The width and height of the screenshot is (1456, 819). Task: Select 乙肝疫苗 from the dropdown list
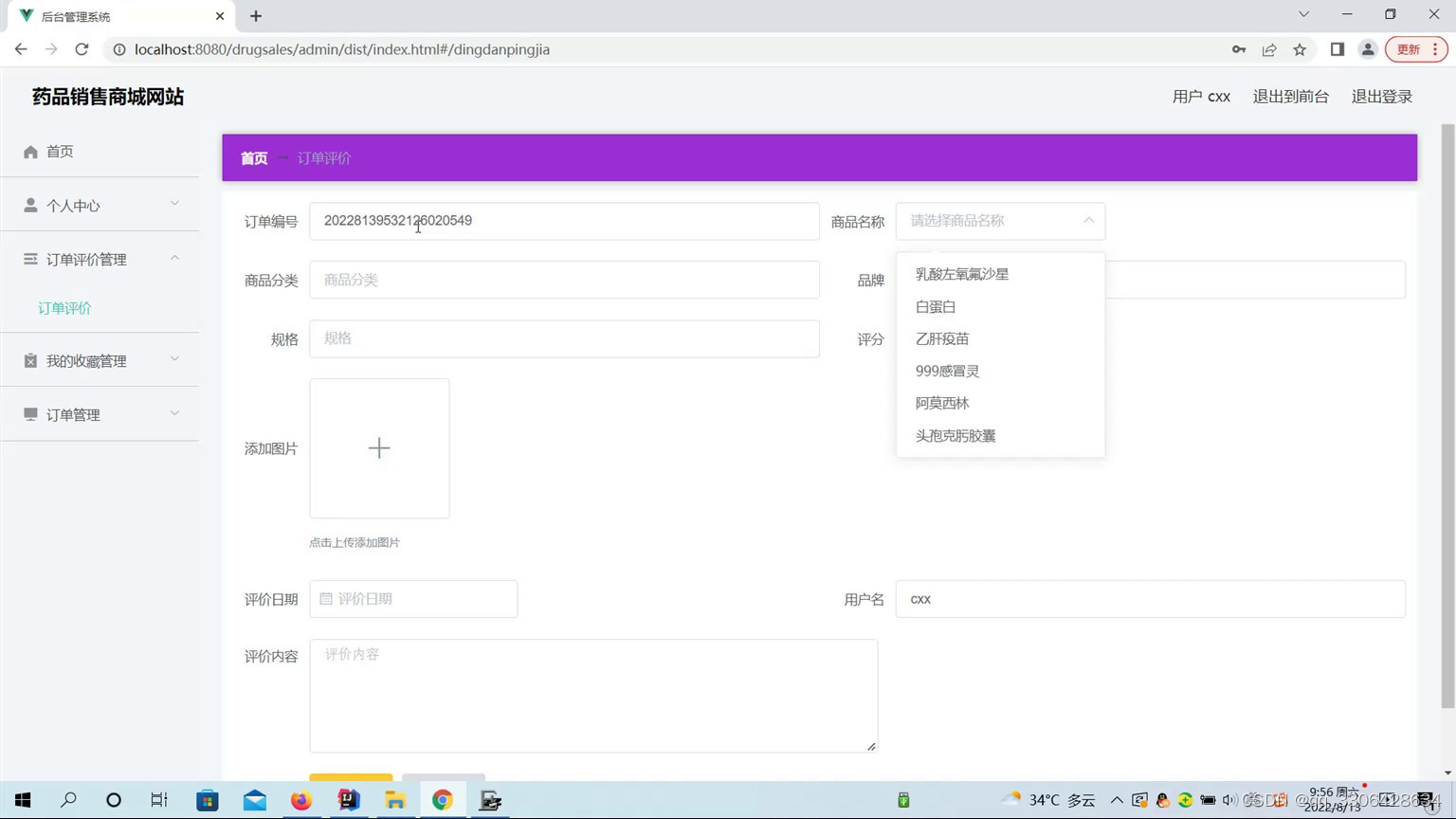tap(1000, 338)
